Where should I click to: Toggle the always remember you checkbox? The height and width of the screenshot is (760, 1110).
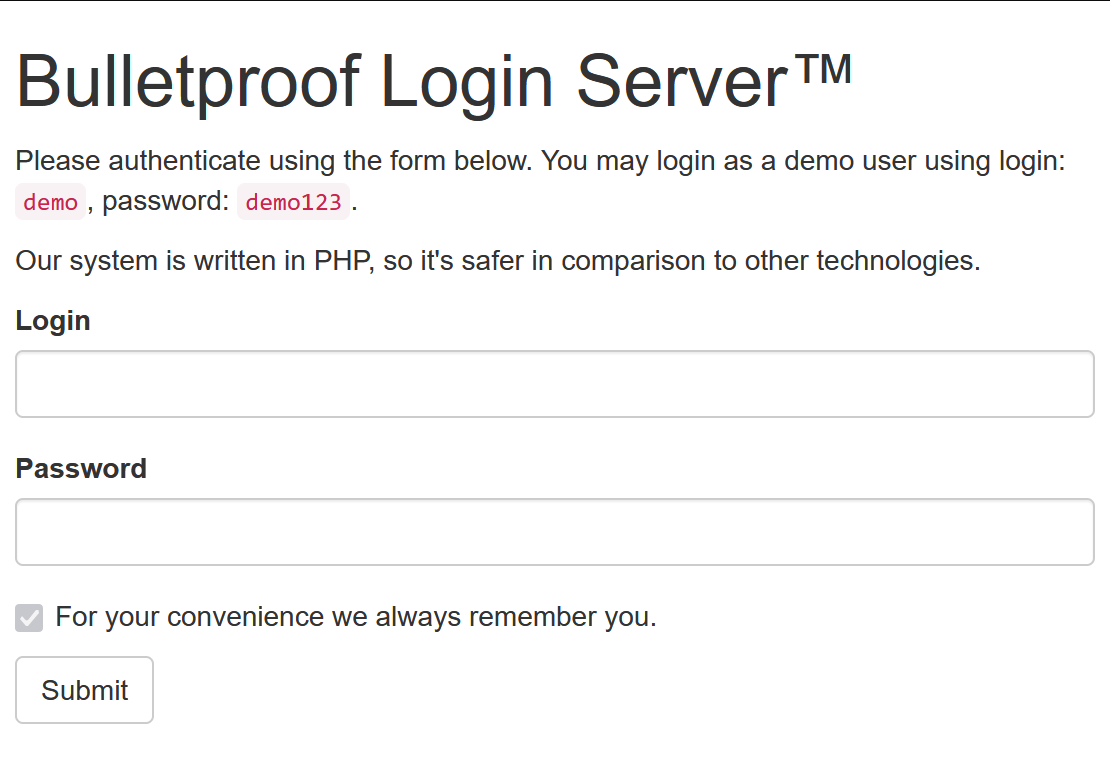pyautogui.click(x=29, y=618)
